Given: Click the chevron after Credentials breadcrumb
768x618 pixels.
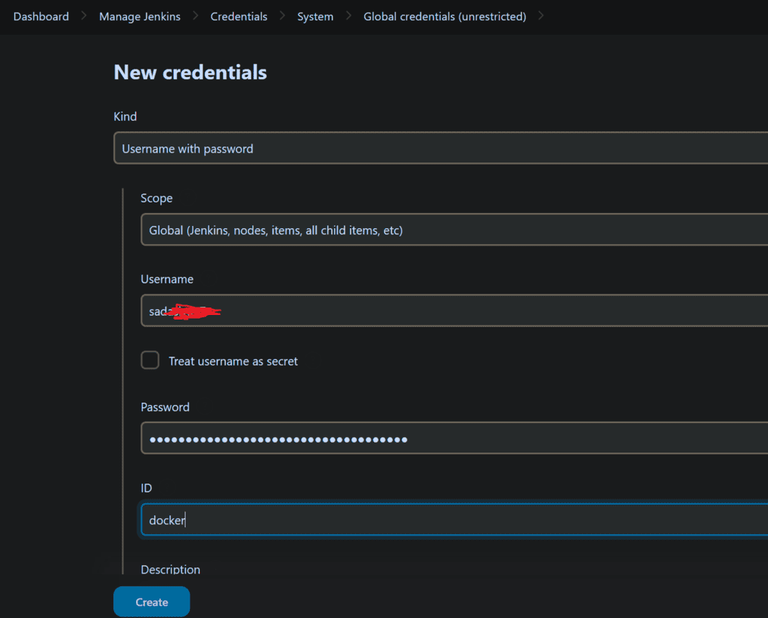Looking at the screenshot, I should coord(282,16).
